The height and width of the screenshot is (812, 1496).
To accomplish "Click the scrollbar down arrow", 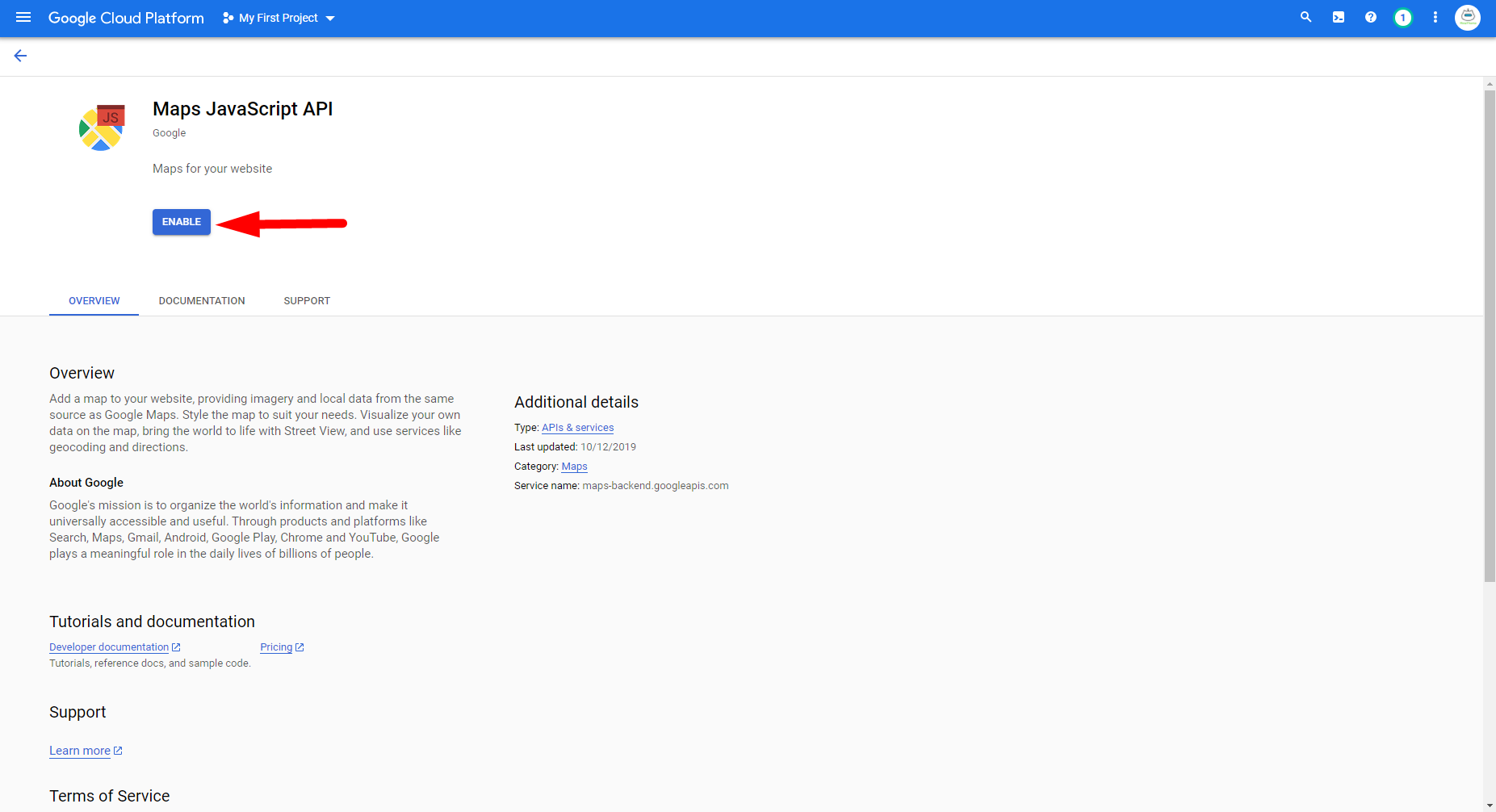I will [1490, 806].
